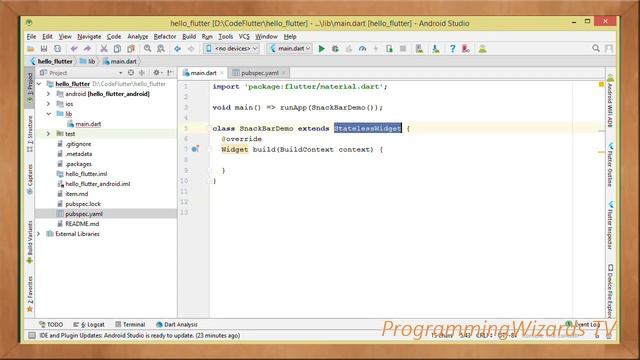This screenshot has height=360, width=640.
Task: Open the VCS menu
Action: tap(244, 36)
